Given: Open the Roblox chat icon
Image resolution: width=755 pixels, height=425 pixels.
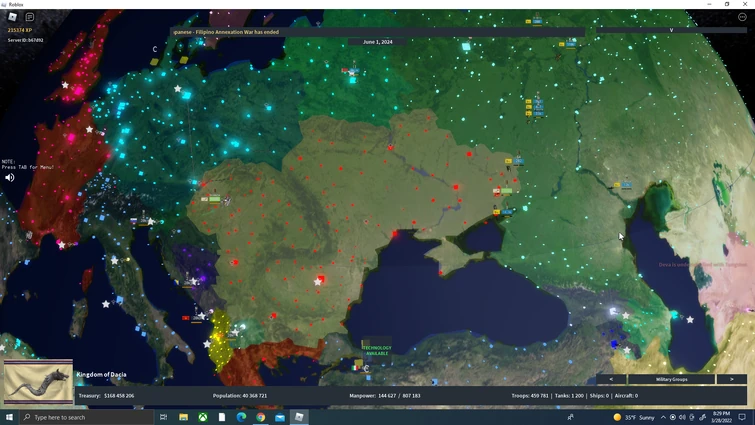Looking at the screenshot, I should click(30, 17).
